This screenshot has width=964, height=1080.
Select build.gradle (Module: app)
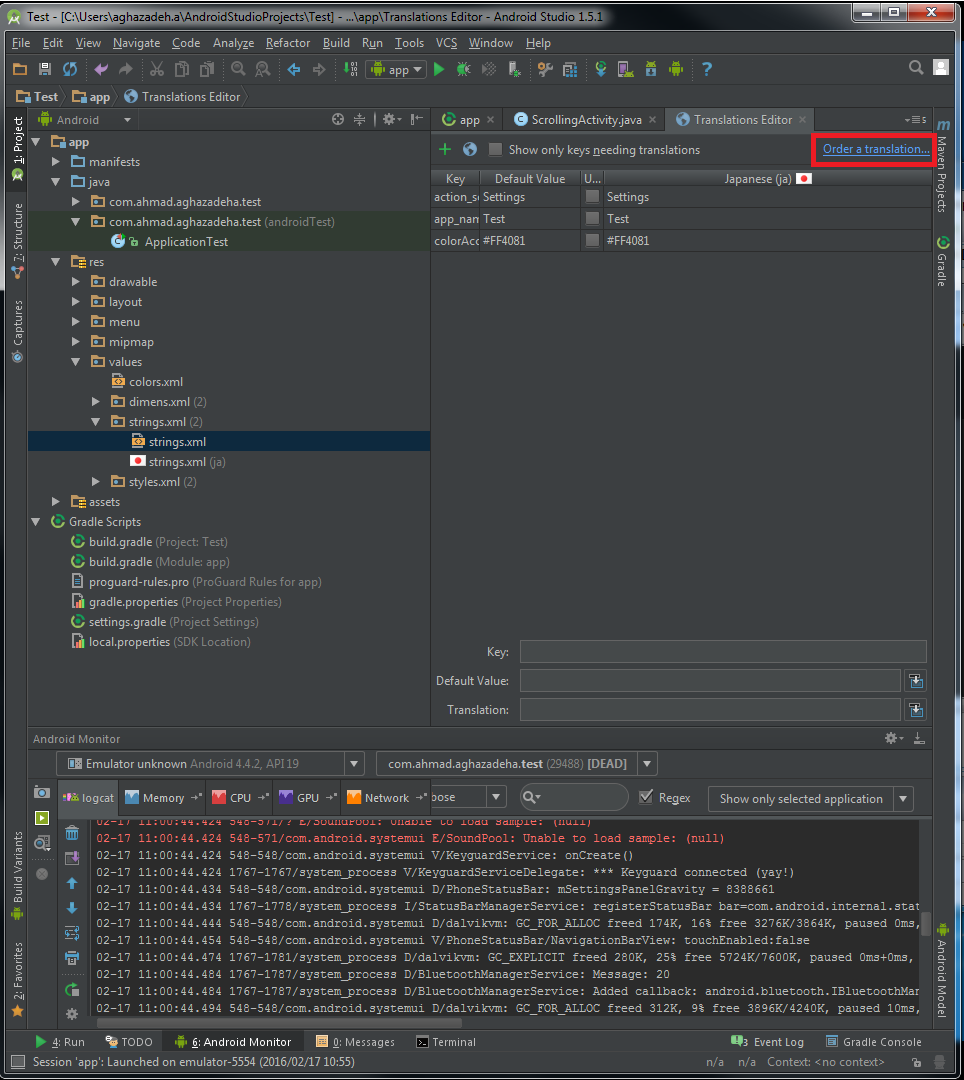coord(150,562)
